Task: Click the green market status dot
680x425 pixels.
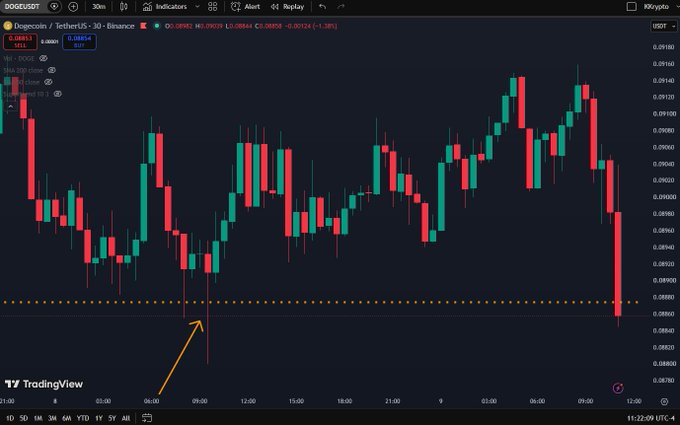Action: (157, 26)
